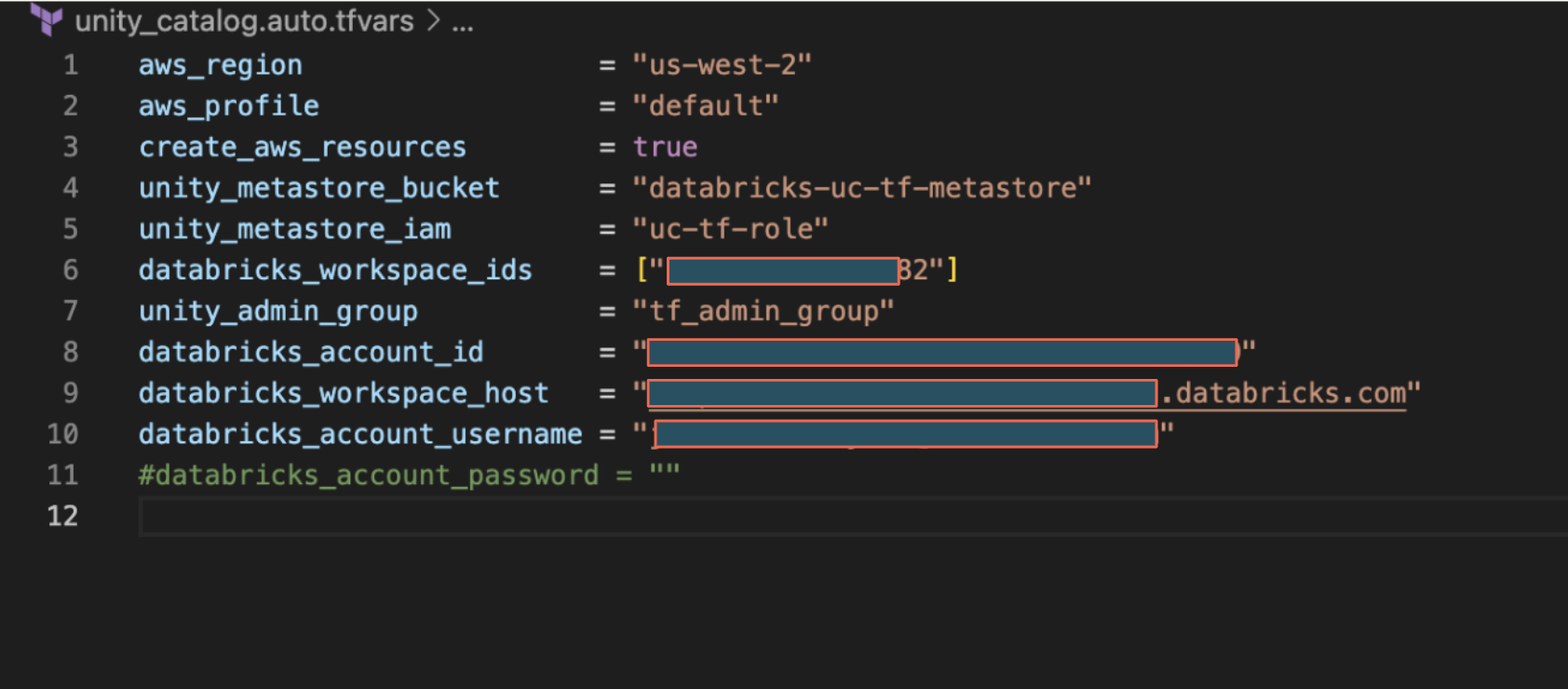Image resolution: width=1568 pixels, height=689 pixels.
Task: Click line number 6 in the gutter
Action: (71, 270)
